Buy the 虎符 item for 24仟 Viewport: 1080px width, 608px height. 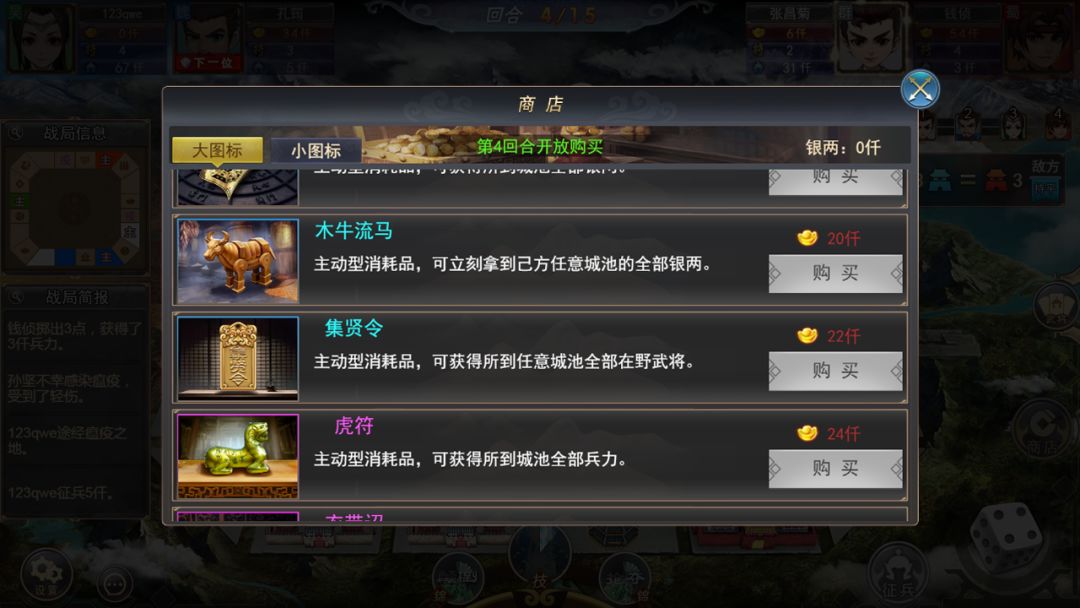point(835,469)
